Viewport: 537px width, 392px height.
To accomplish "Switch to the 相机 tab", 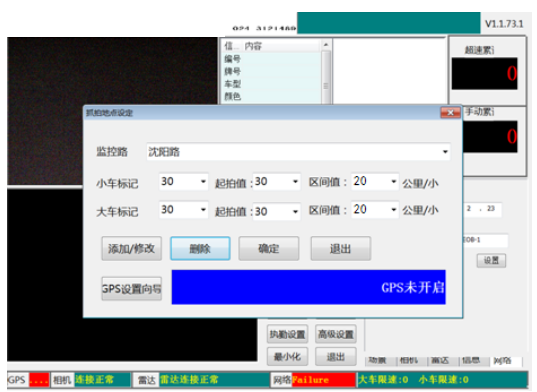I will [x=409, y=360].
